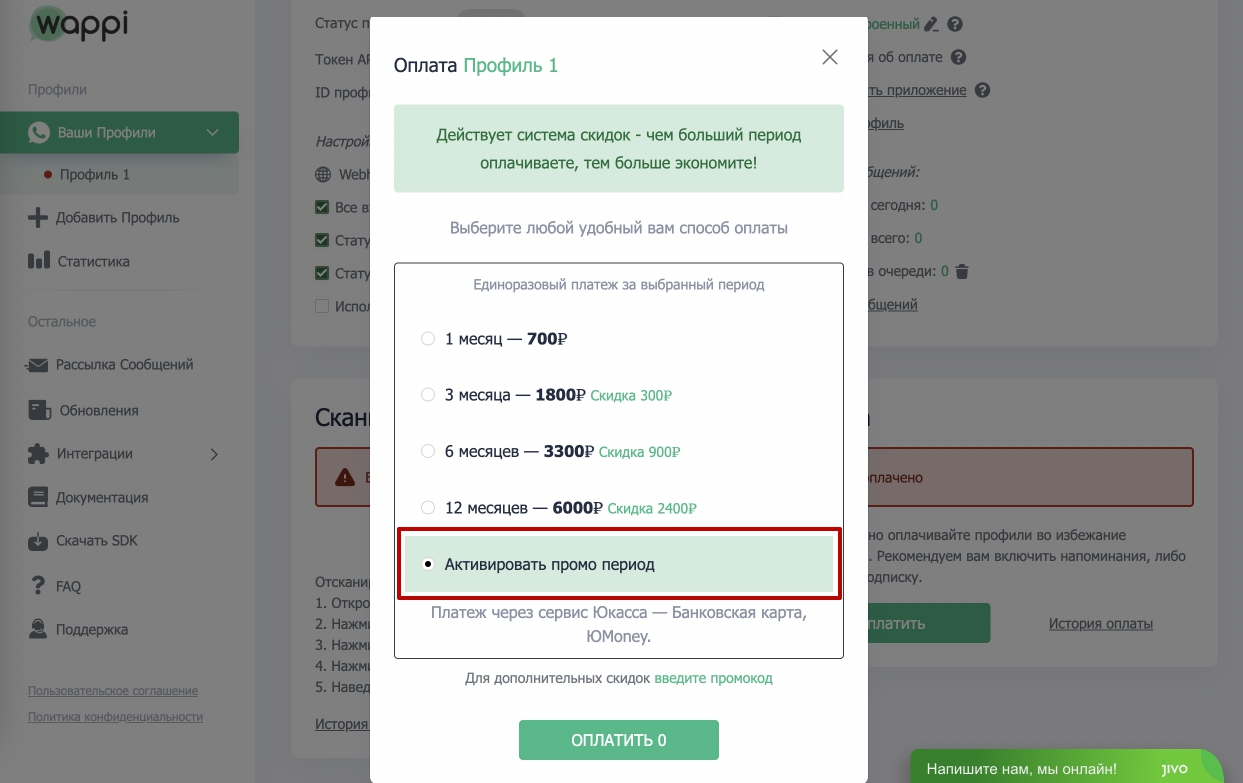This screenshot has width=1243, height=783.
Task: Expand the Интеграции submenu arrow
Action: [x=214, y=454]
